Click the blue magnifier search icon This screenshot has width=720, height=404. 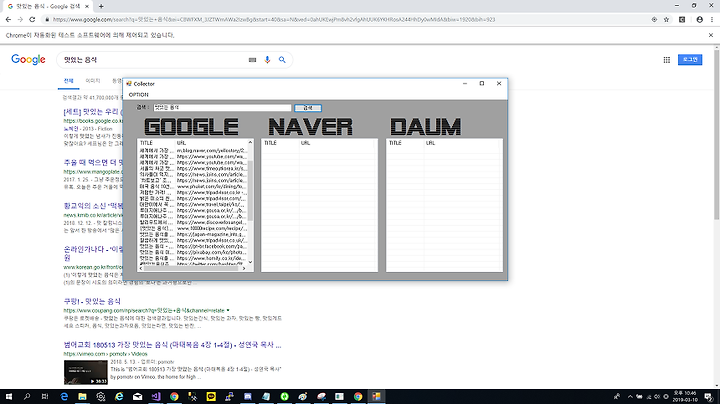pos(282,60)
